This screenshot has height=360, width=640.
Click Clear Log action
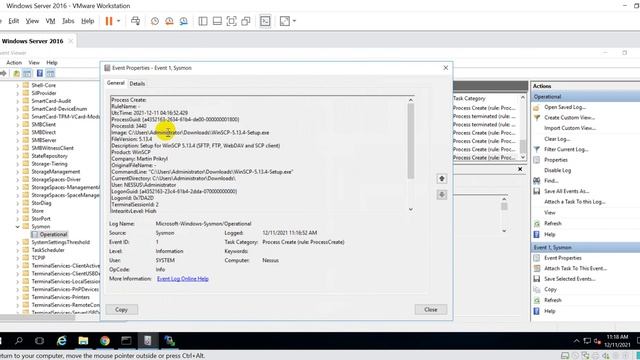point(557,139)
